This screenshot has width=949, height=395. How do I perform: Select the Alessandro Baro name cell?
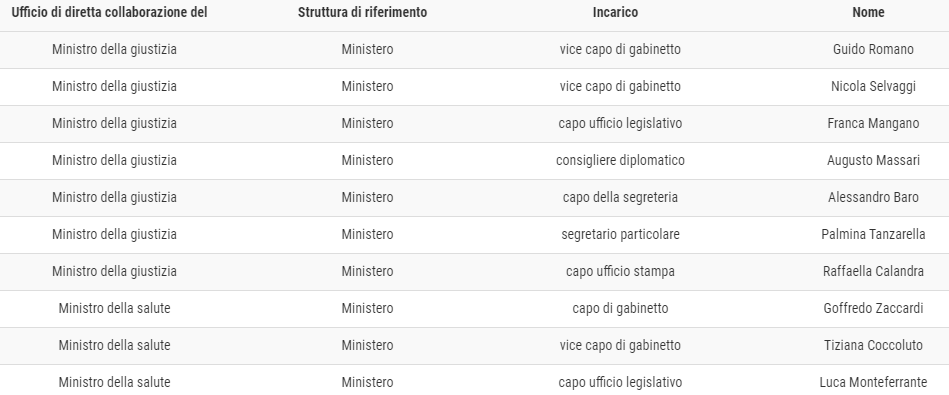click(873, 197)
